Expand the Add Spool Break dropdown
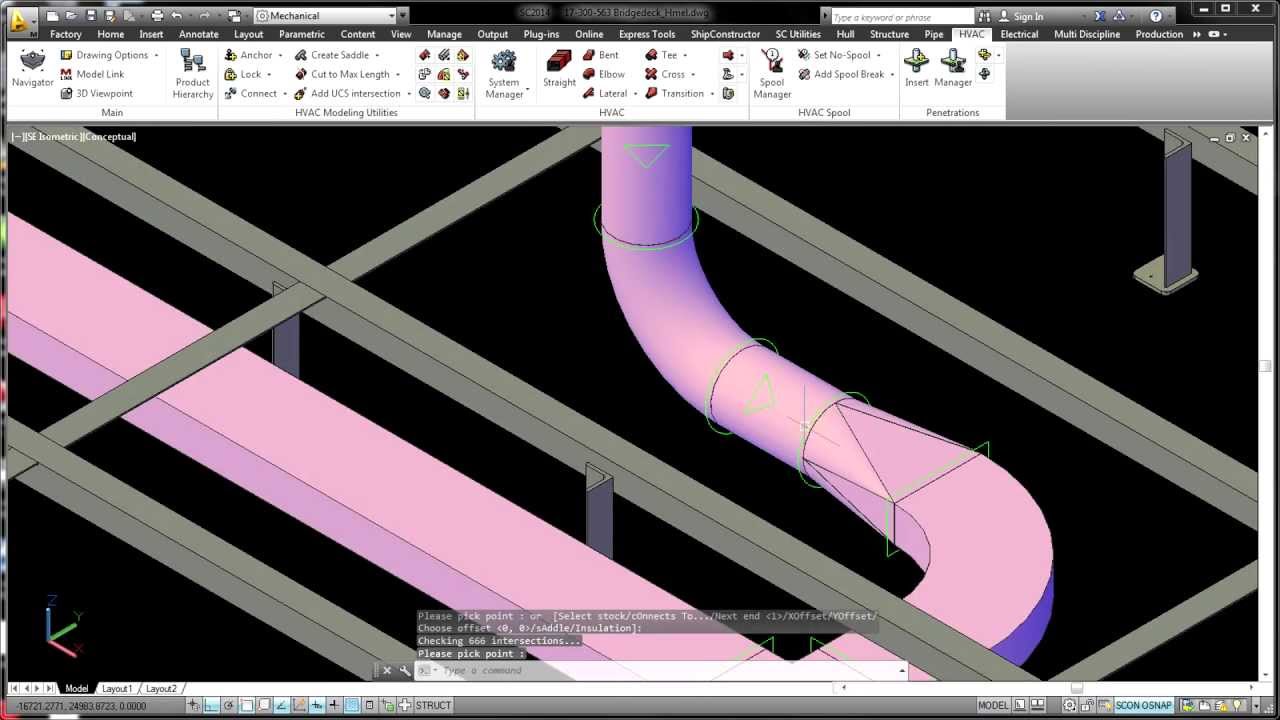Screen dimensions: 1280x720 click(892, 74)
